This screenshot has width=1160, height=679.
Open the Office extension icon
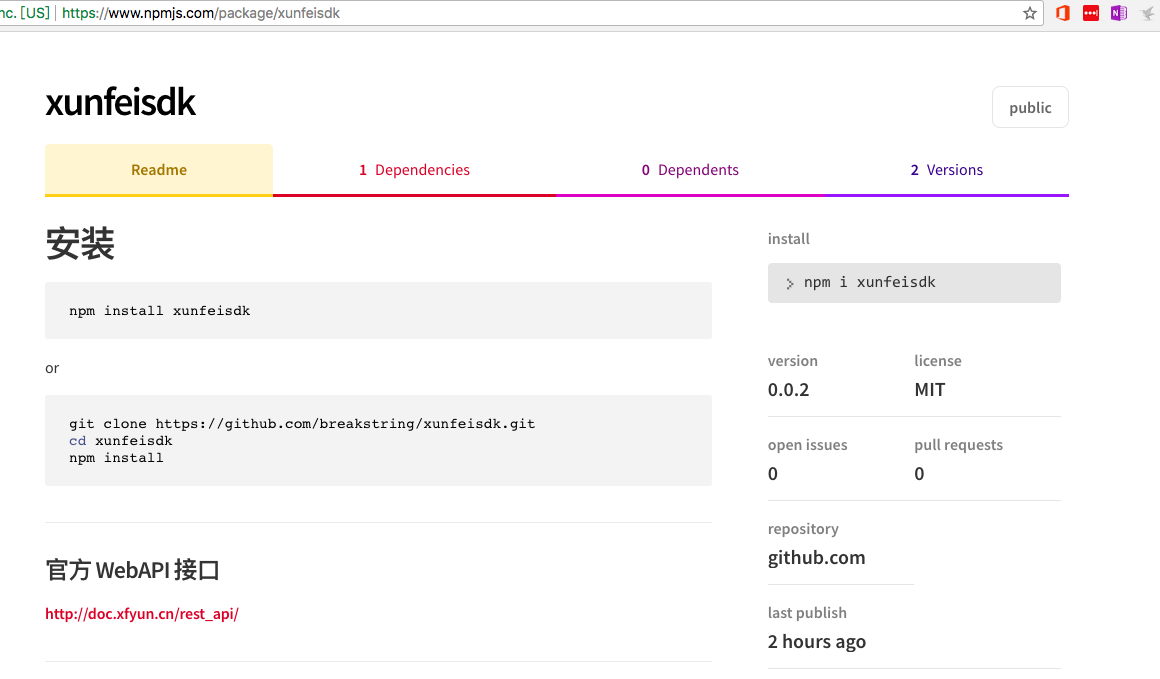1063,13
